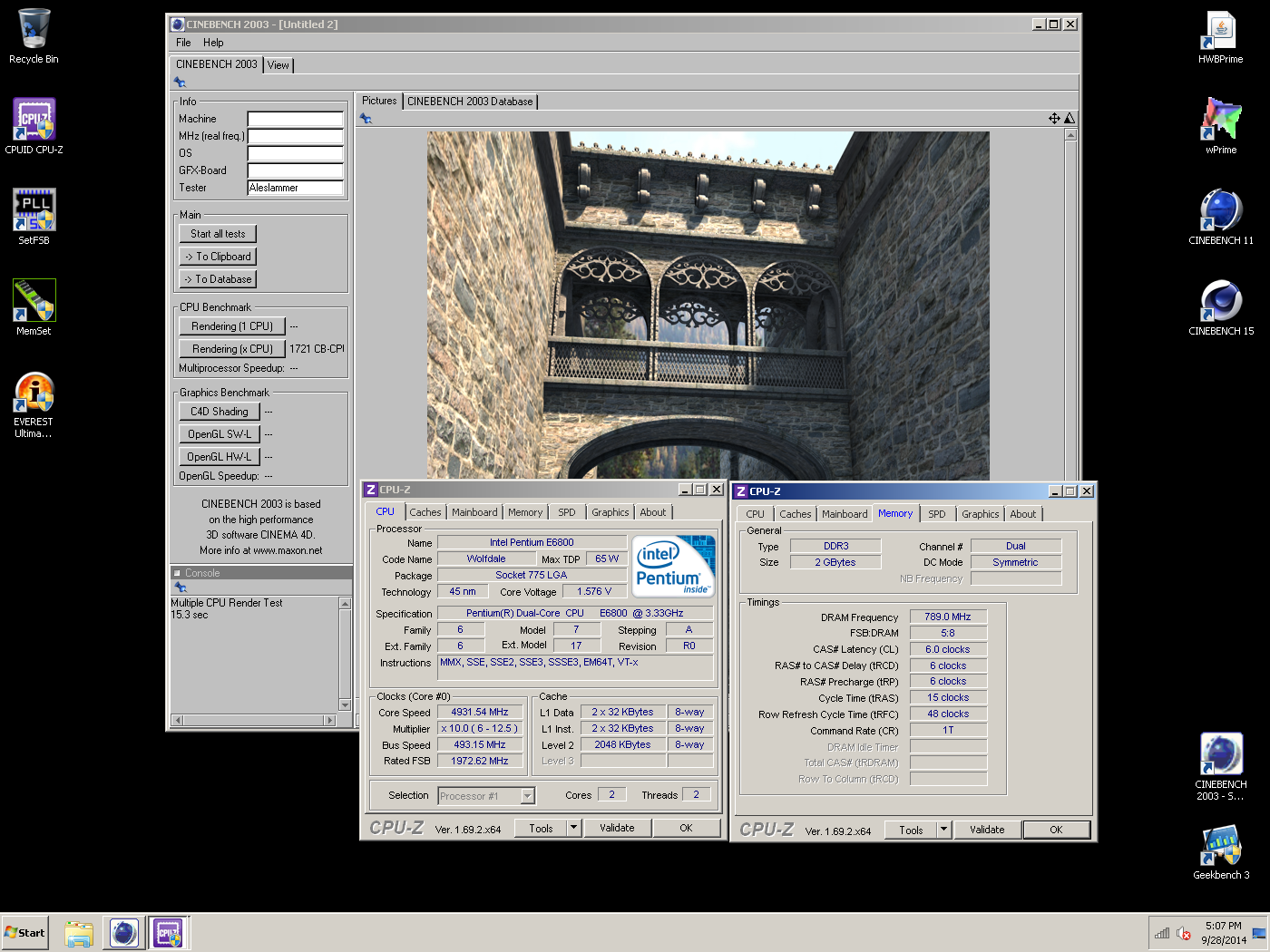
Task: Click Tools button in left CPU-Z window
Action: [542, 828]
